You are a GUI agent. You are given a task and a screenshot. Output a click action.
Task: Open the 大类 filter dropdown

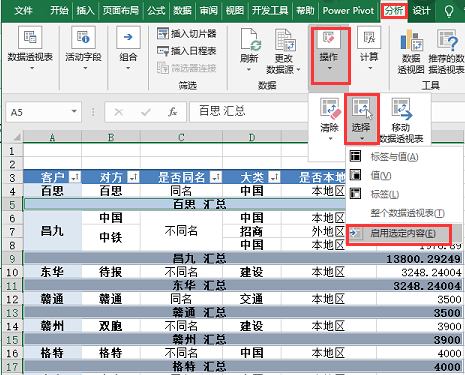(x=275, y=177)
